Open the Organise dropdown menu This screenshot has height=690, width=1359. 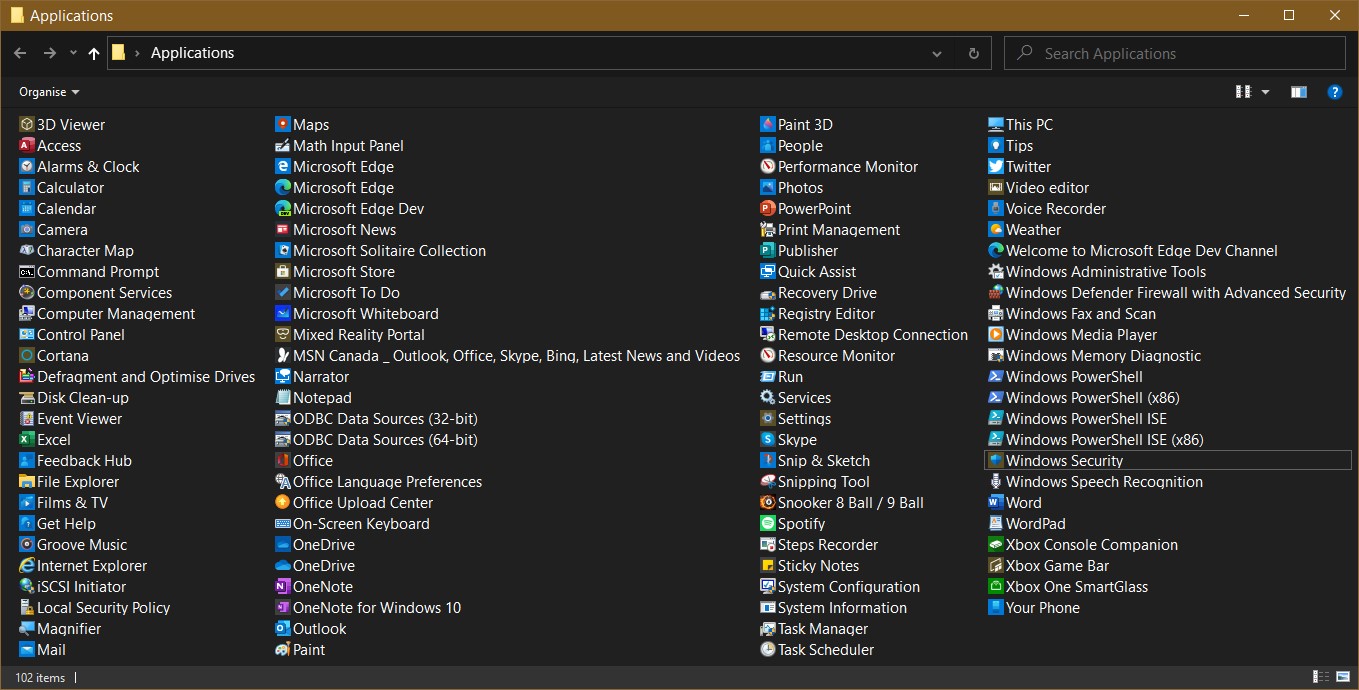click(49, 92)
